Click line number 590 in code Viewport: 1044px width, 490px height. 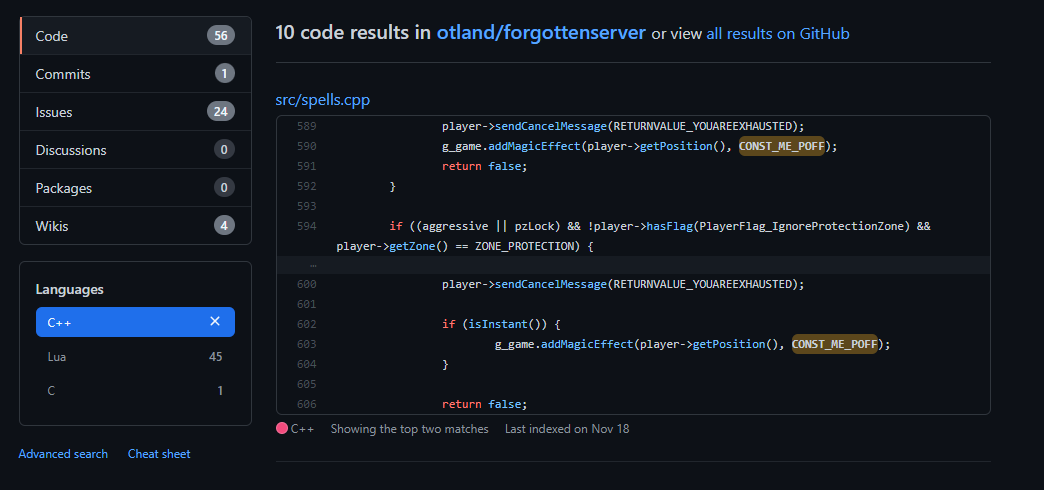(307, 146)
